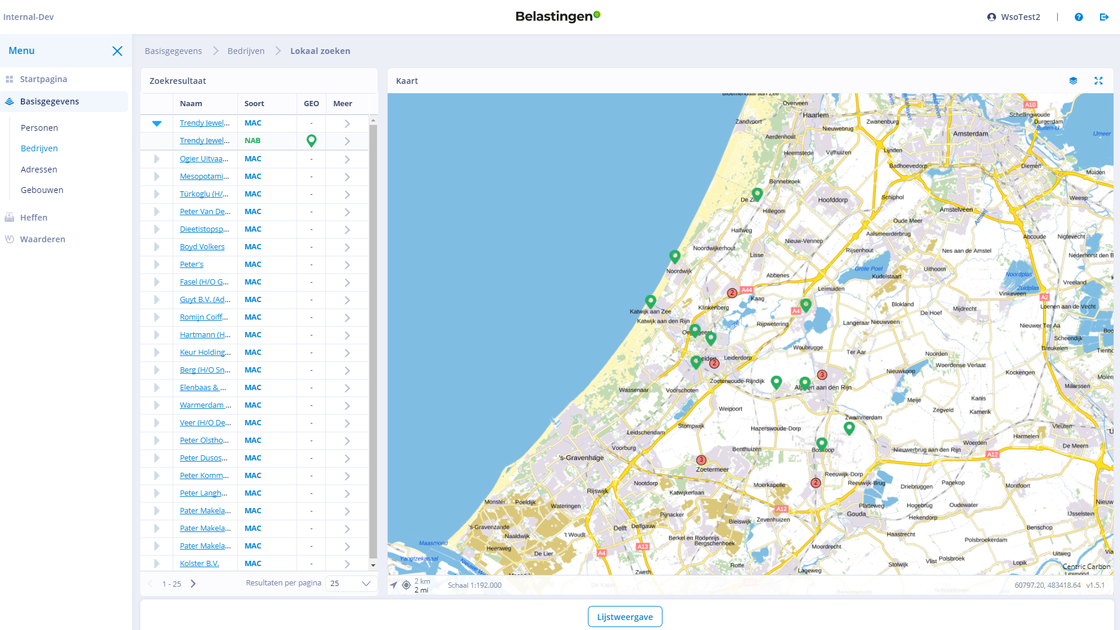Click the green map pin at Katwijk aan Zee
The width and height of the screenshot is (1120, 630).
pos(650,302)
